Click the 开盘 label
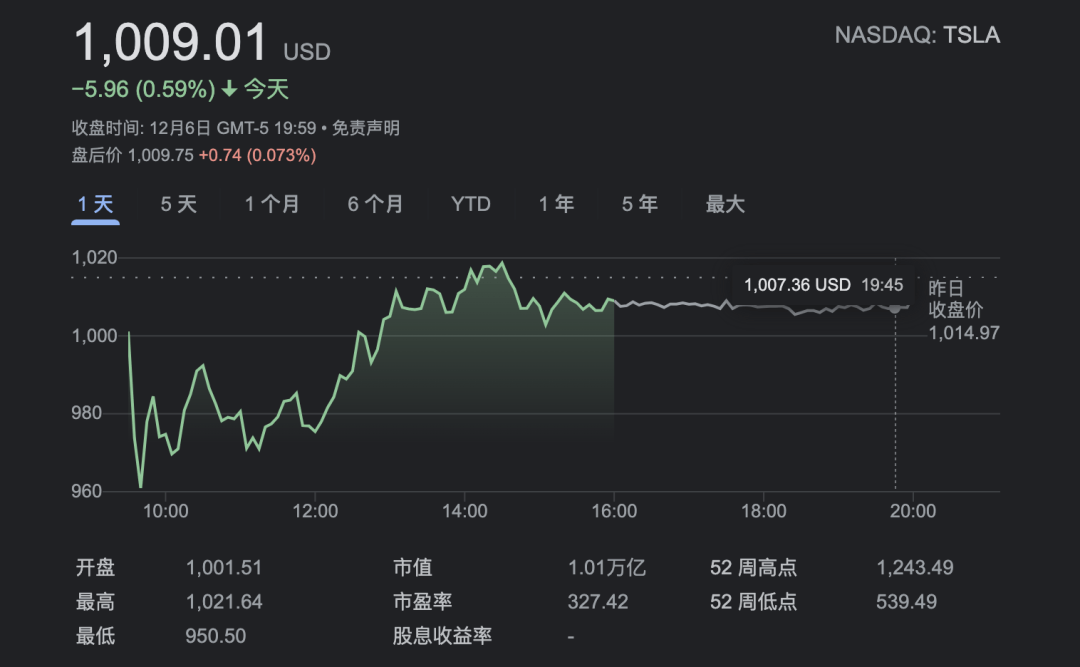 (x=95, y=568)
